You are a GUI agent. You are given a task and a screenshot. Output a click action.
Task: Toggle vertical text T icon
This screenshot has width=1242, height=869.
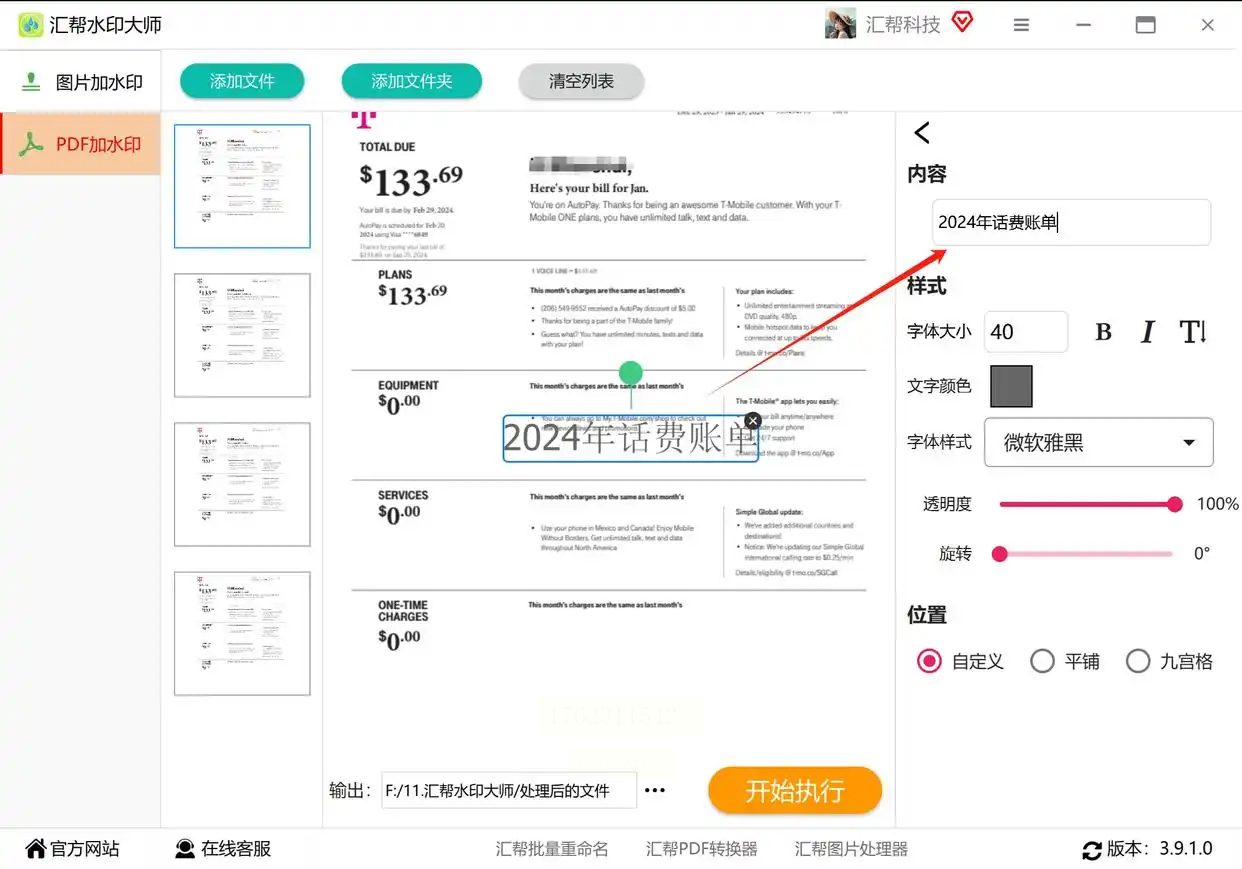pyautogui.click(x=1193, y=332)
